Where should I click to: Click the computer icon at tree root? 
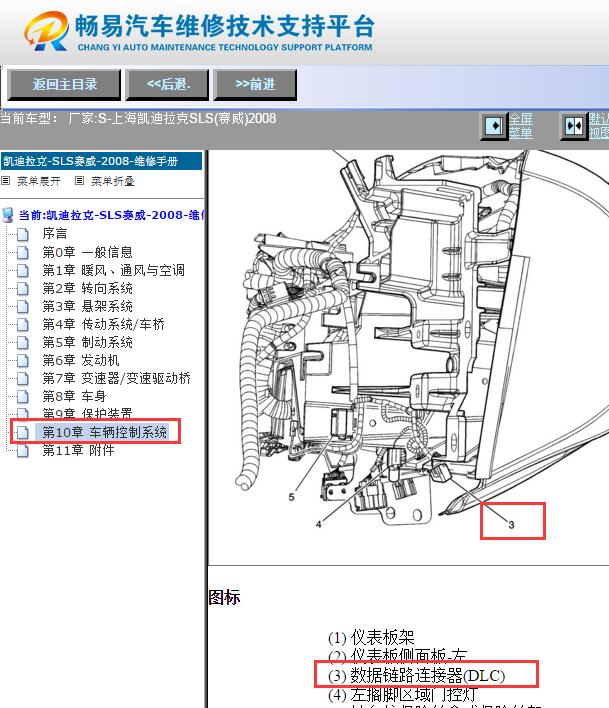click(8, 215)
